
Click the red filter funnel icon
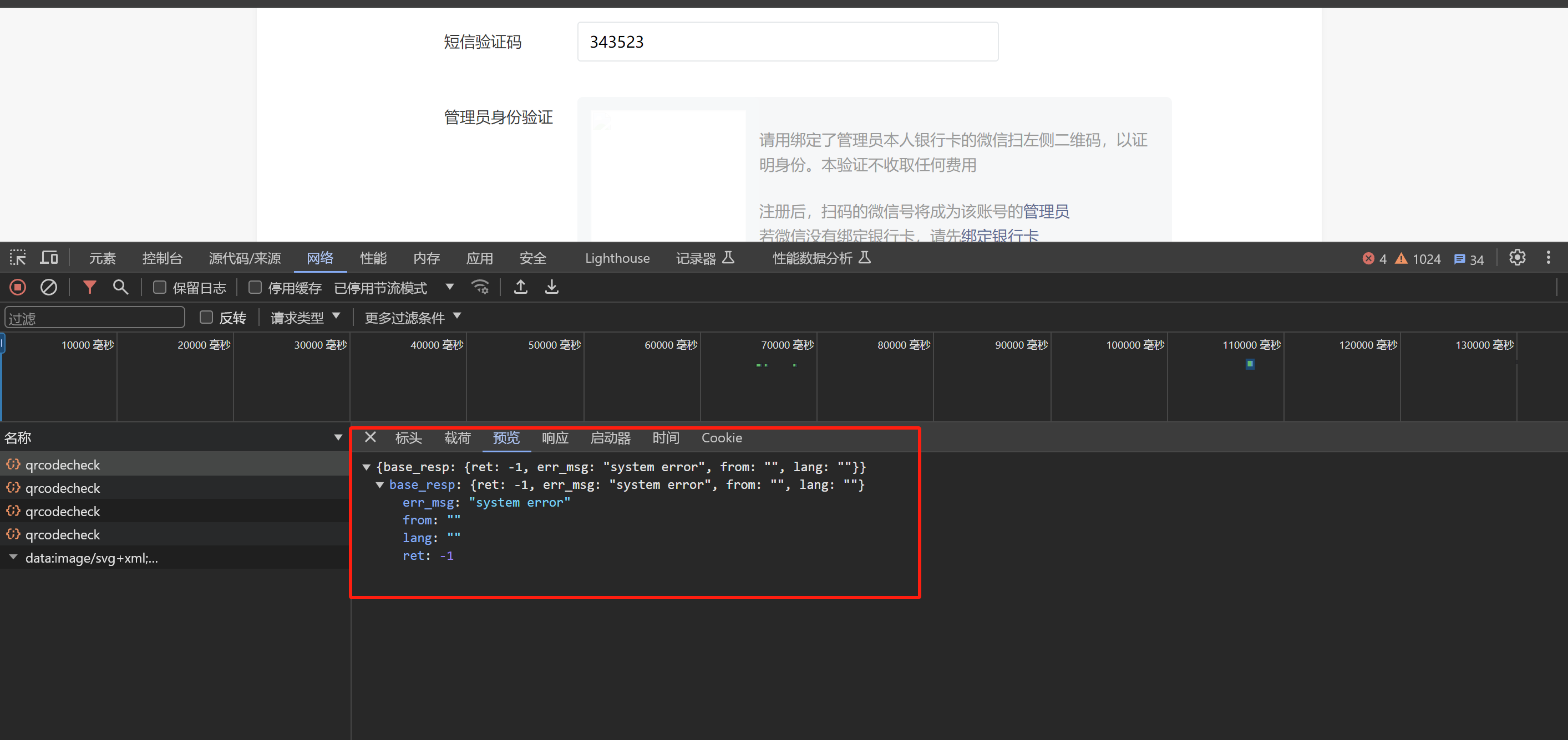coord(89,287)
